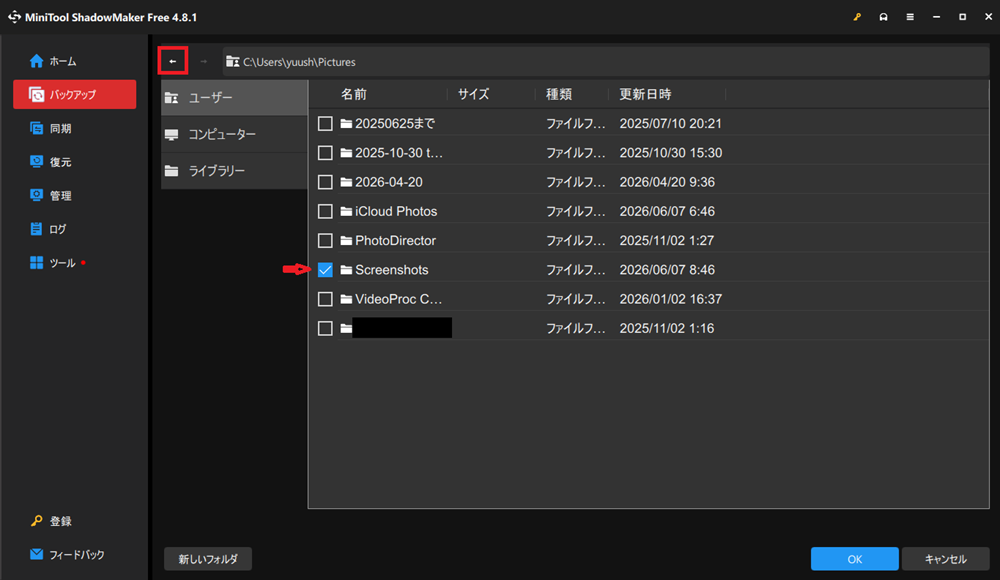The height and width of the screenshot is (580, 1000).
Task: Check the 20250625まで folder checkbox
Action: (x=325, y=123)
